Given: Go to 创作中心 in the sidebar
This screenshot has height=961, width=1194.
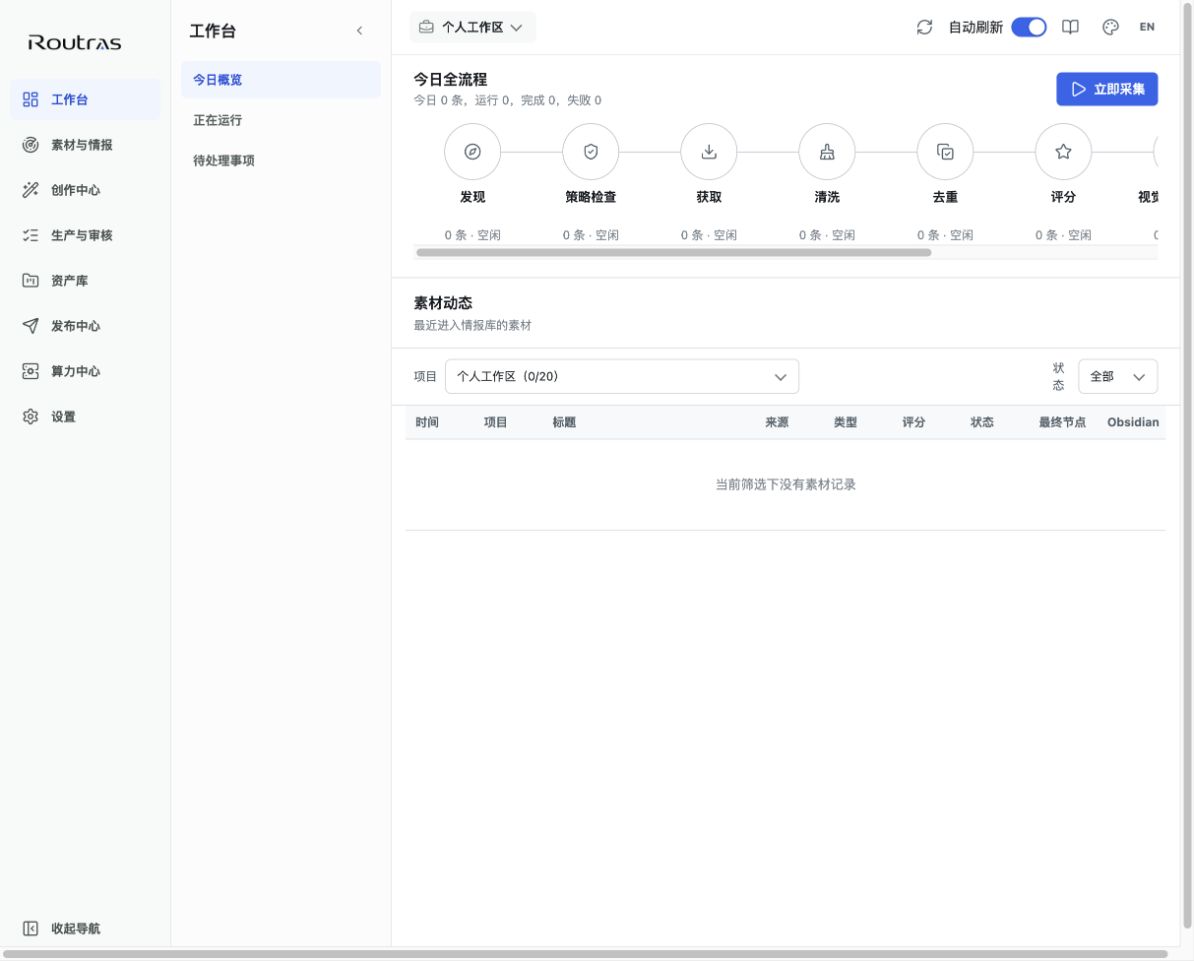Looking at the screenshot, I should 85,190.
